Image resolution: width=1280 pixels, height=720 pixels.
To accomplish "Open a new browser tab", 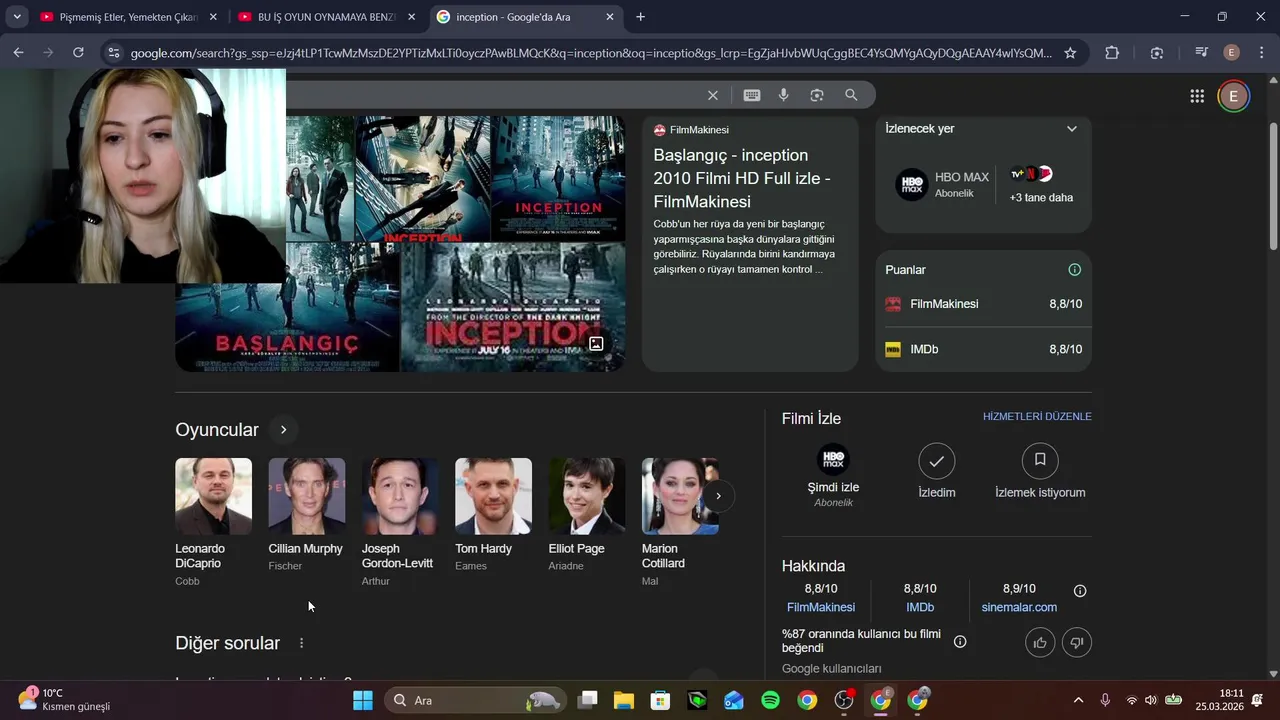I will 640,17.
